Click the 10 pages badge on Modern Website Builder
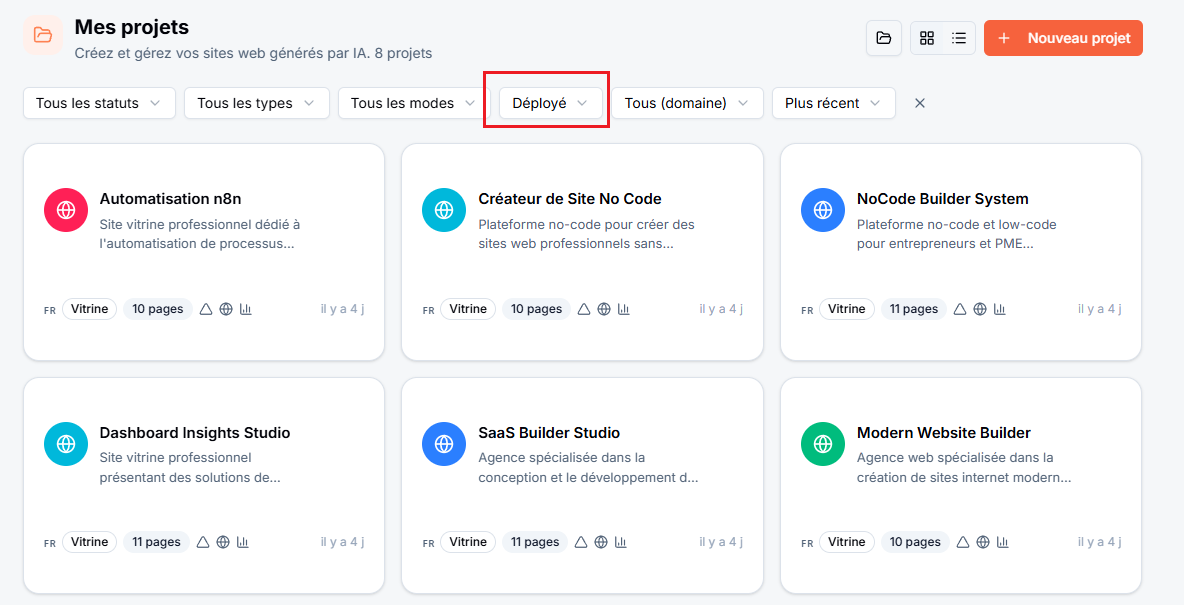Image resolution: width=1184 pixels, height=605 pixels. 915,542
